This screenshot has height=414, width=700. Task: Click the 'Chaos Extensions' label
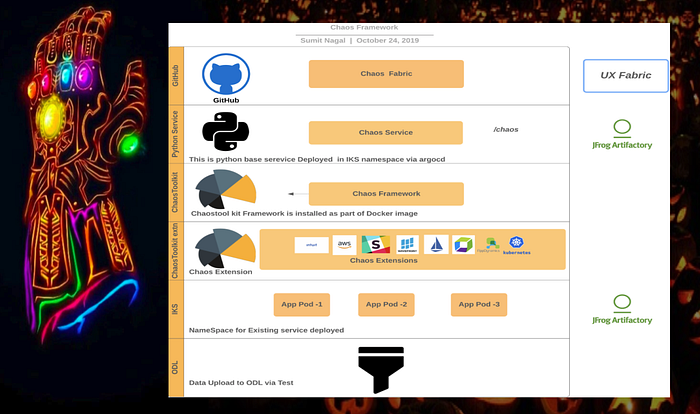(384, 260)
